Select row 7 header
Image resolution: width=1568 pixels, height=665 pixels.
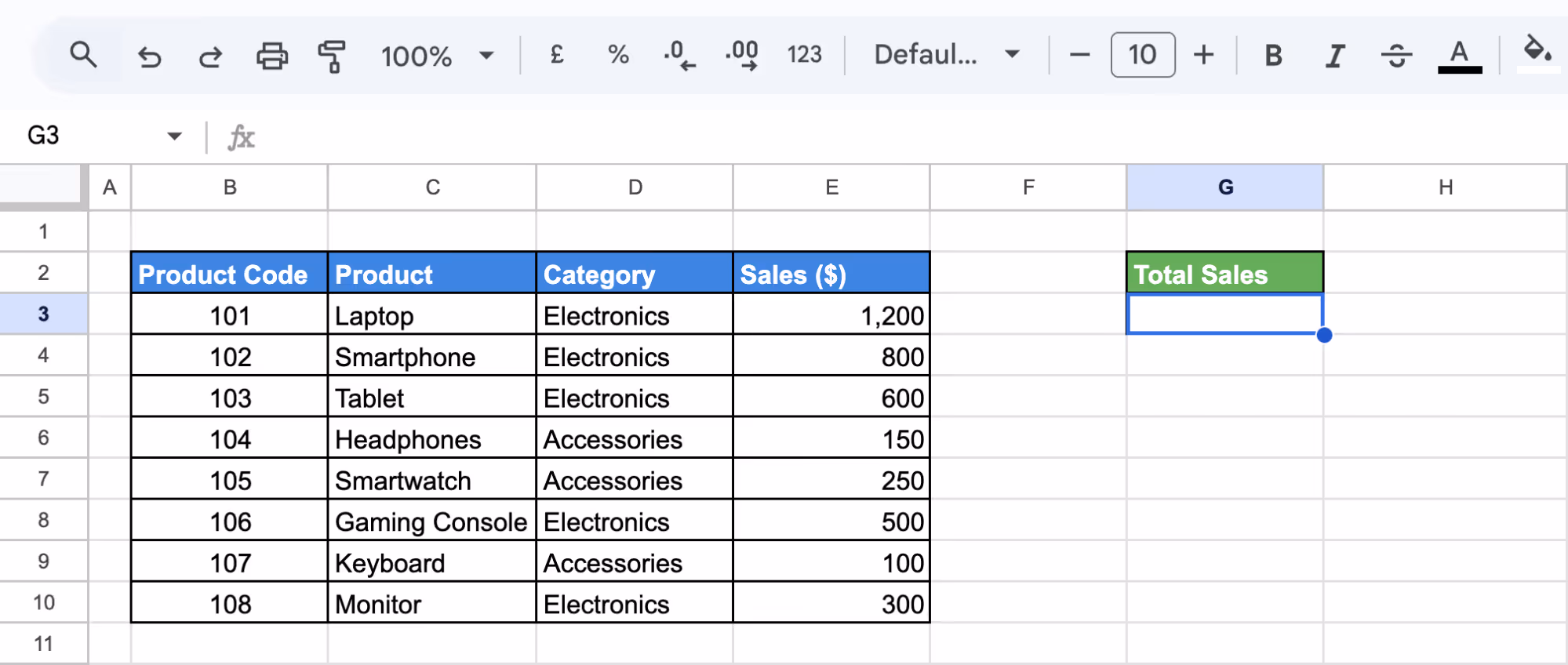pyautogui.click(x=43, y=478)
